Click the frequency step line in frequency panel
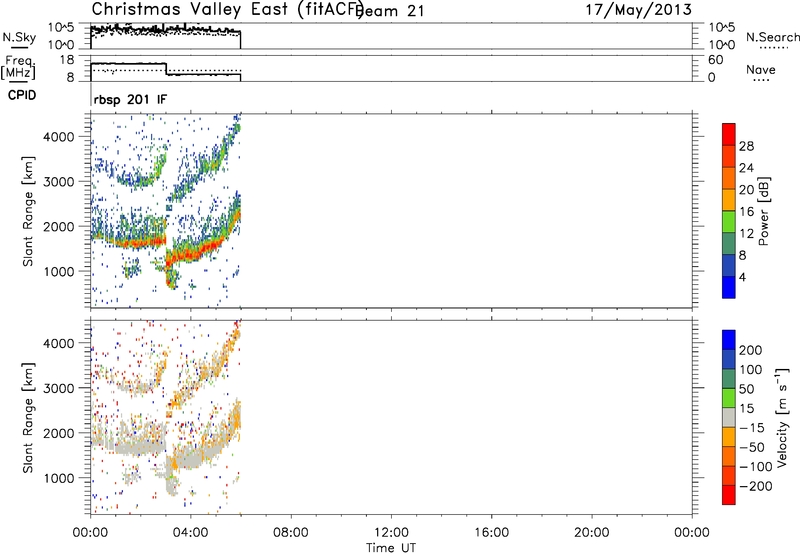Screen dimensions: 800x554 [x=166, y=69]
